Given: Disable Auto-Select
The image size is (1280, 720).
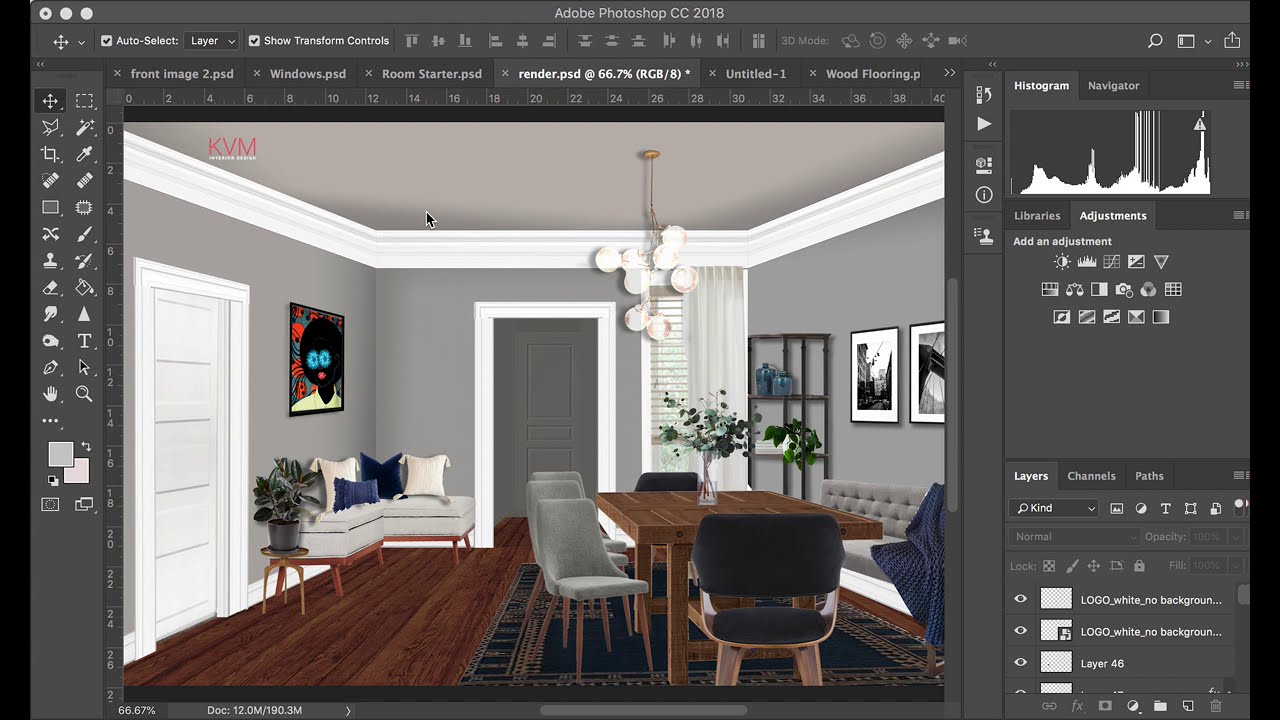Looking at the screenshot, I should (105, 40).
